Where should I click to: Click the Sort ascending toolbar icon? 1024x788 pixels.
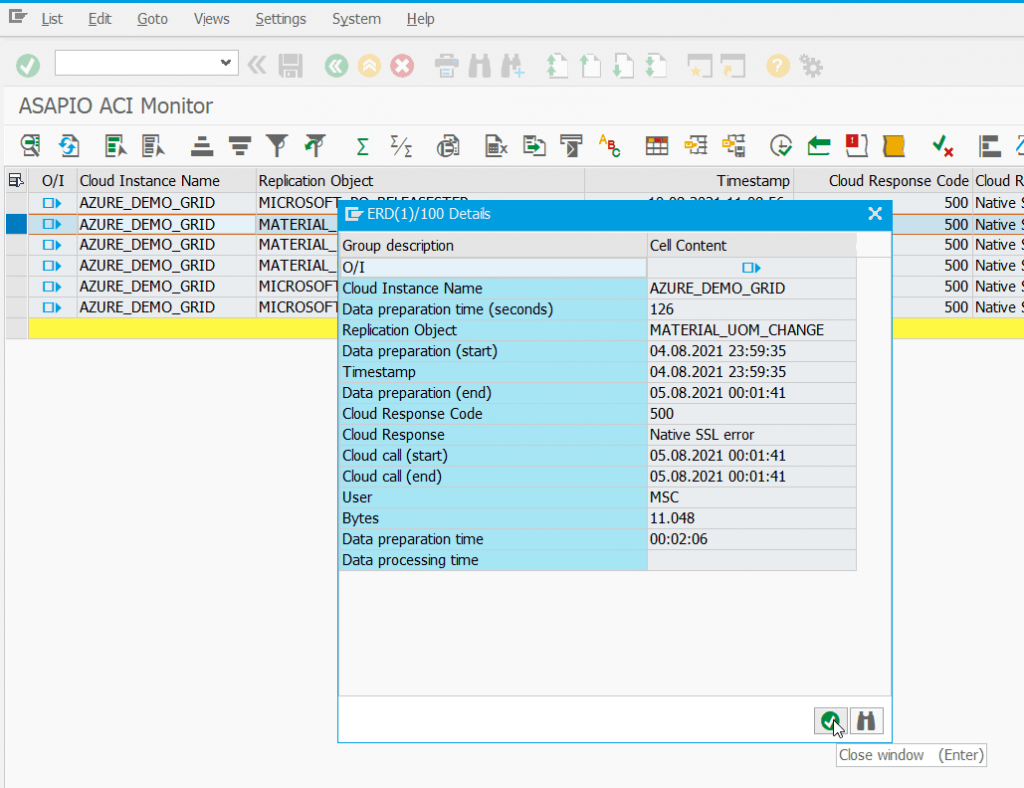203,146
